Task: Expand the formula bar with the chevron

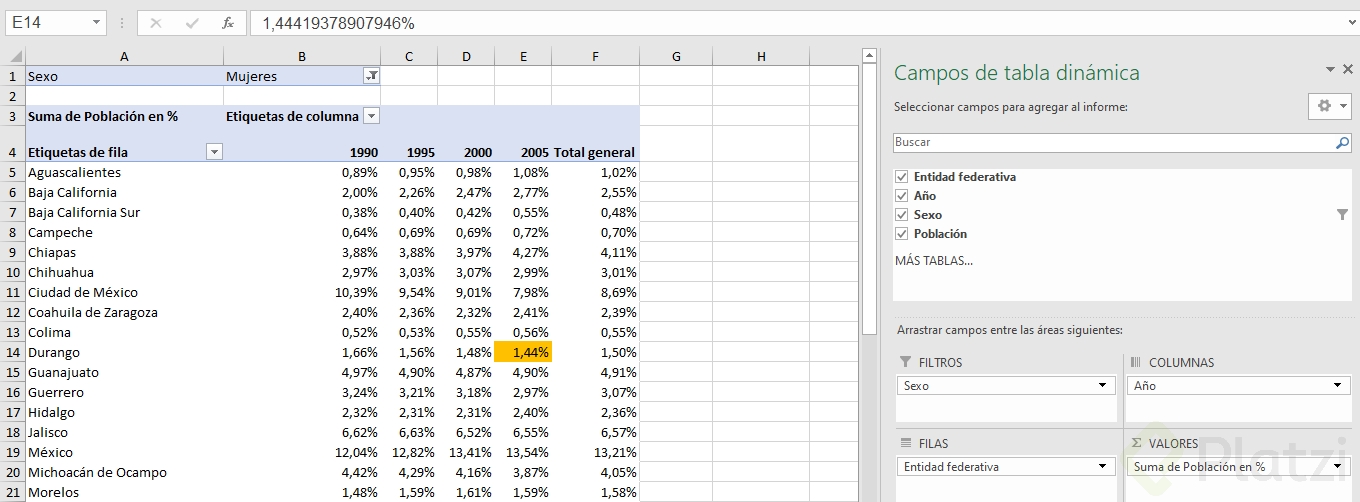Action: tap(1350, 22)
